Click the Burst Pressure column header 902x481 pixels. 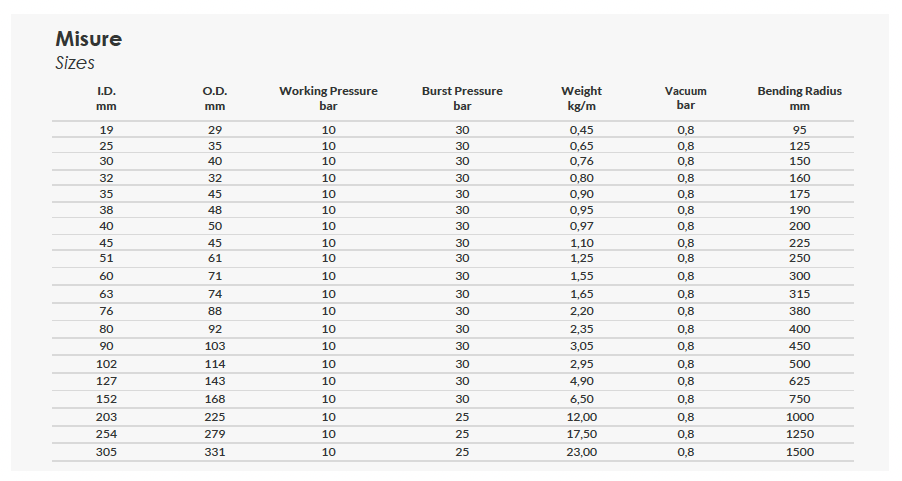(x=462, y=98)
